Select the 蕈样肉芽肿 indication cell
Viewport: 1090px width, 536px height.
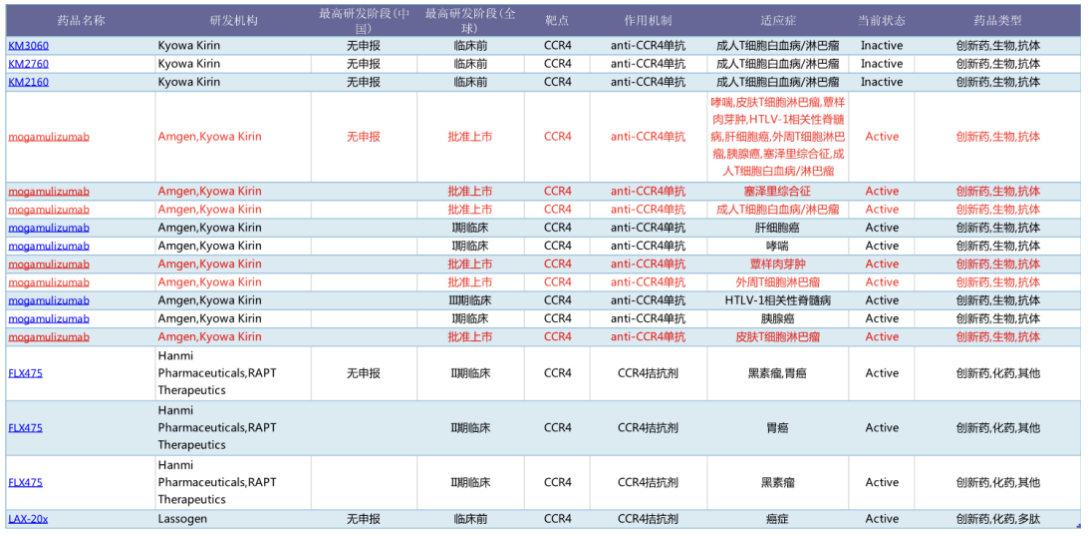click(x=778, y=264)
